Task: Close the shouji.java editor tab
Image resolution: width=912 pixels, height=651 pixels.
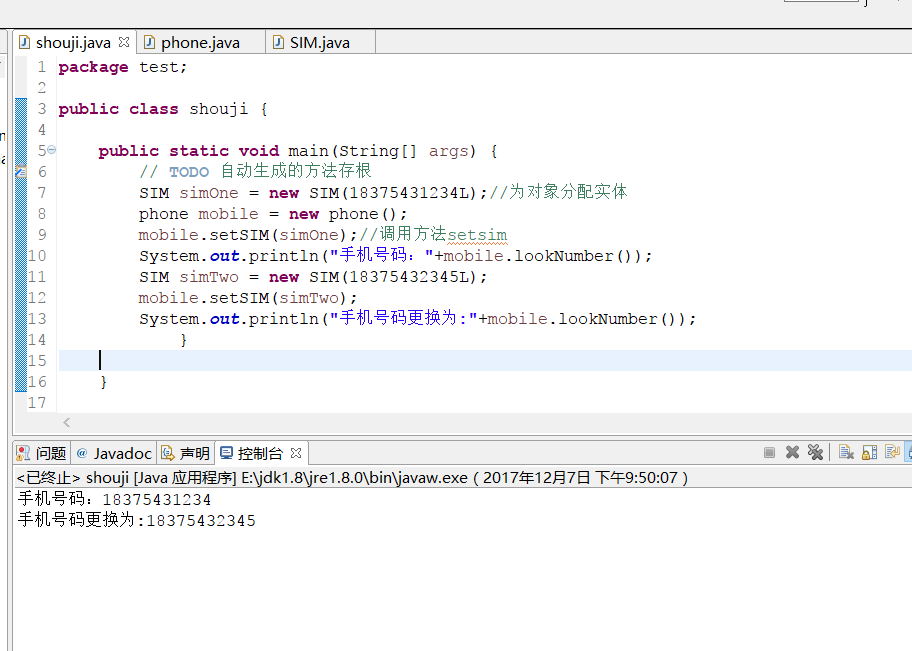Action: (124, 42)
